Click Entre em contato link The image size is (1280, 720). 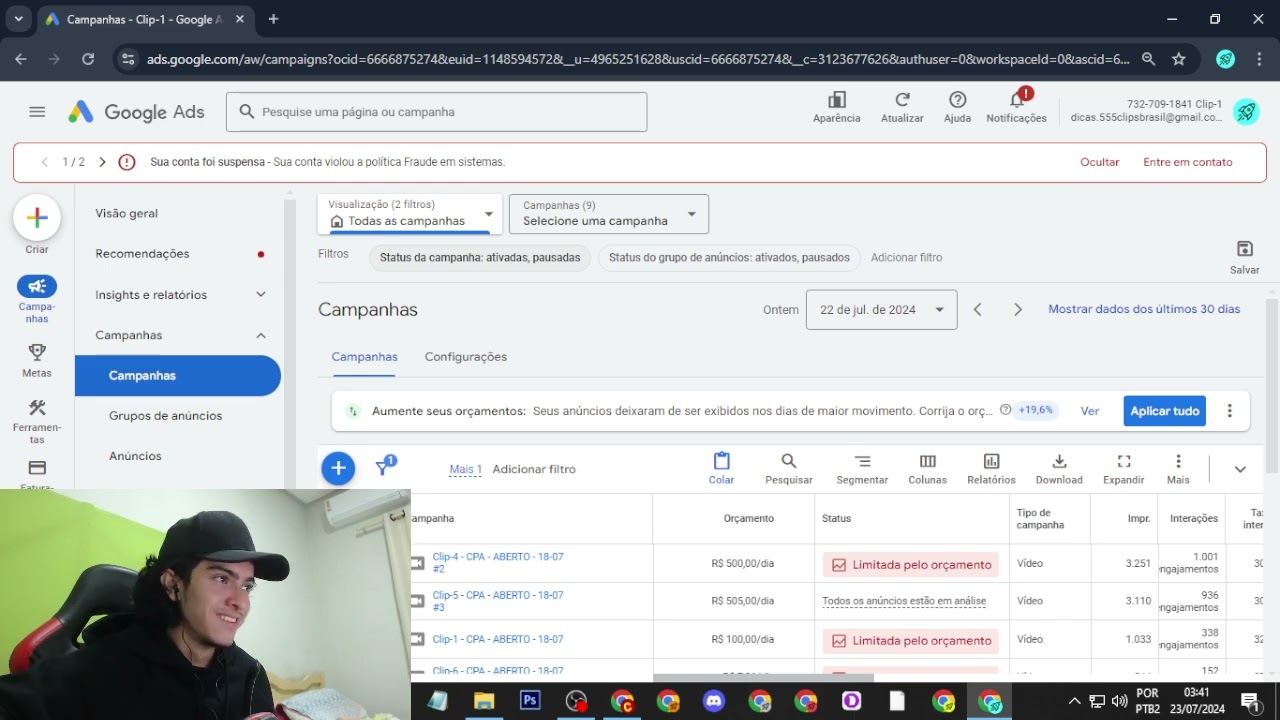click(1188, 162)
